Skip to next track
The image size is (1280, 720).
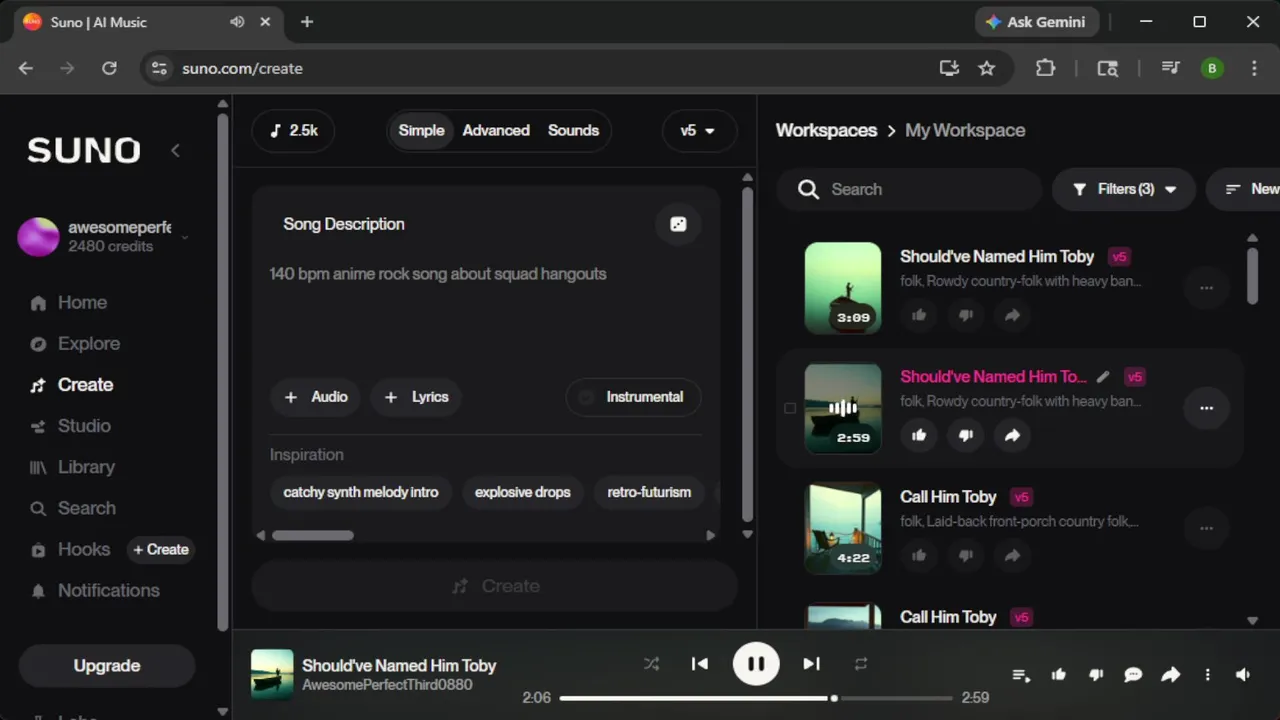click(811, 664)
